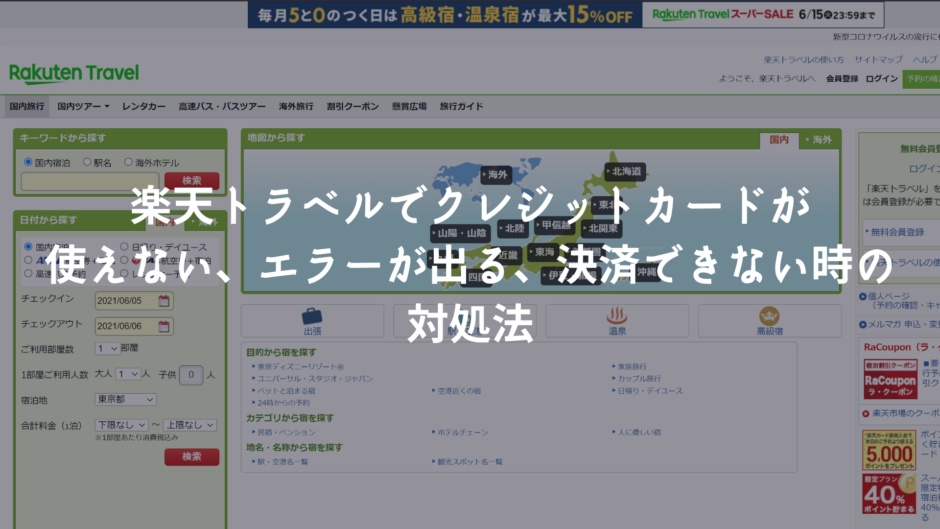
Task: Open the 割引クーポン nav item
Action: tap(352, 106)
